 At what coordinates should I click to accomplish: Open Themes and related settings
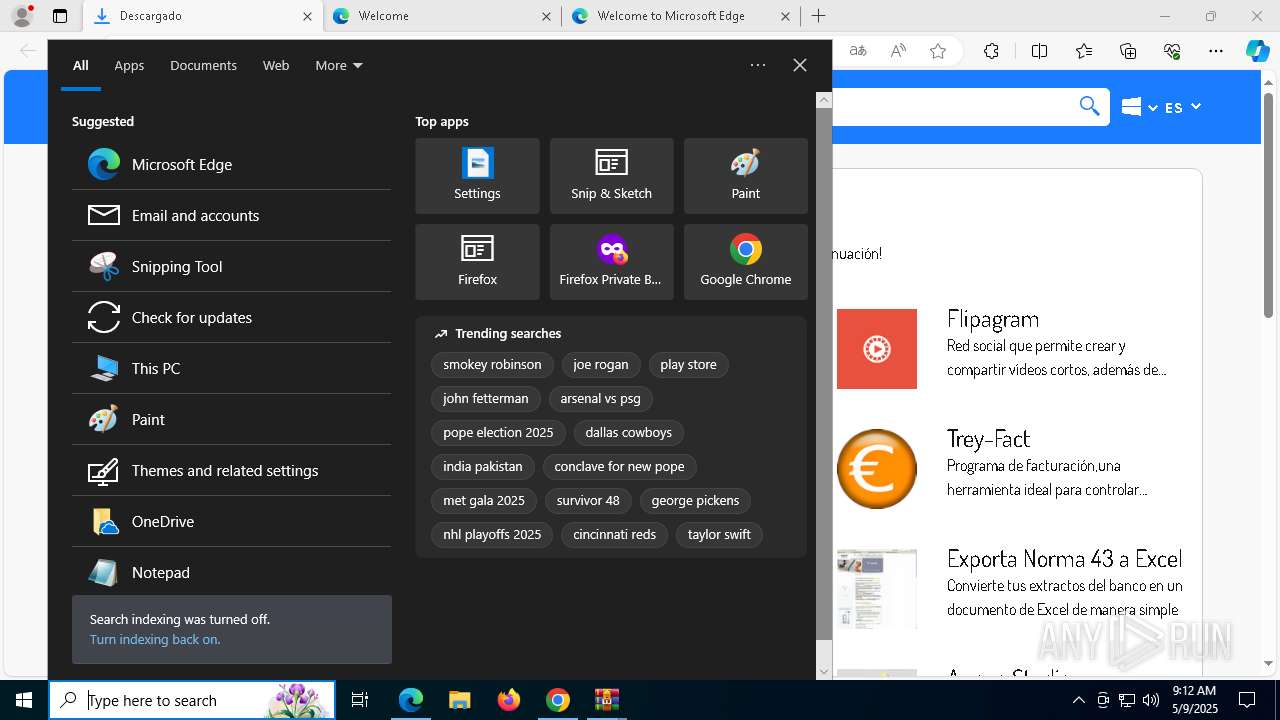pos(232,470)
